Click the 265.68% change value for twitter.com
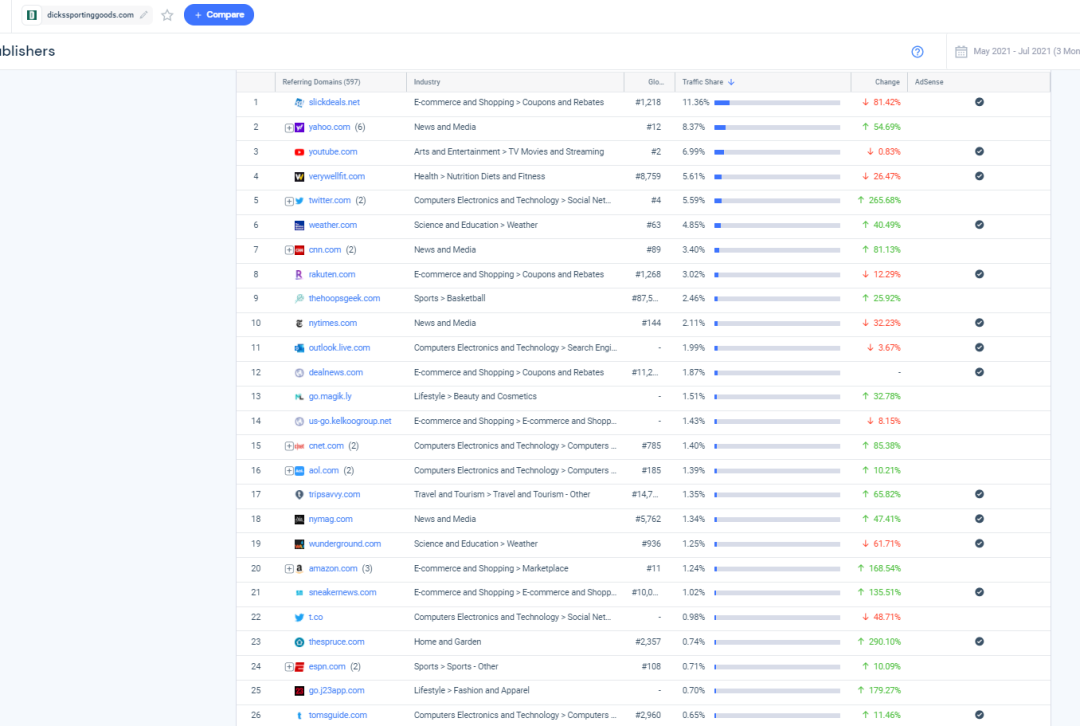This screenshot has width=1080, height=726. 879,200
